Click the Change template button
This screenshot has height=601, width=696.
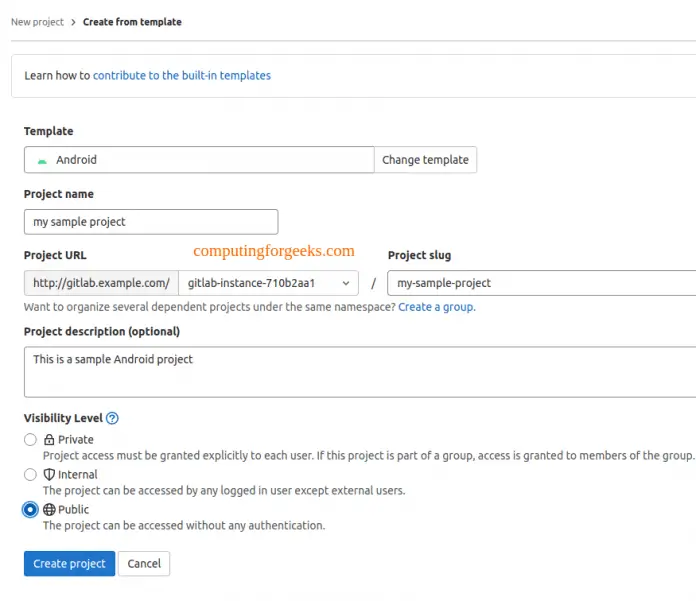(425, 160)
